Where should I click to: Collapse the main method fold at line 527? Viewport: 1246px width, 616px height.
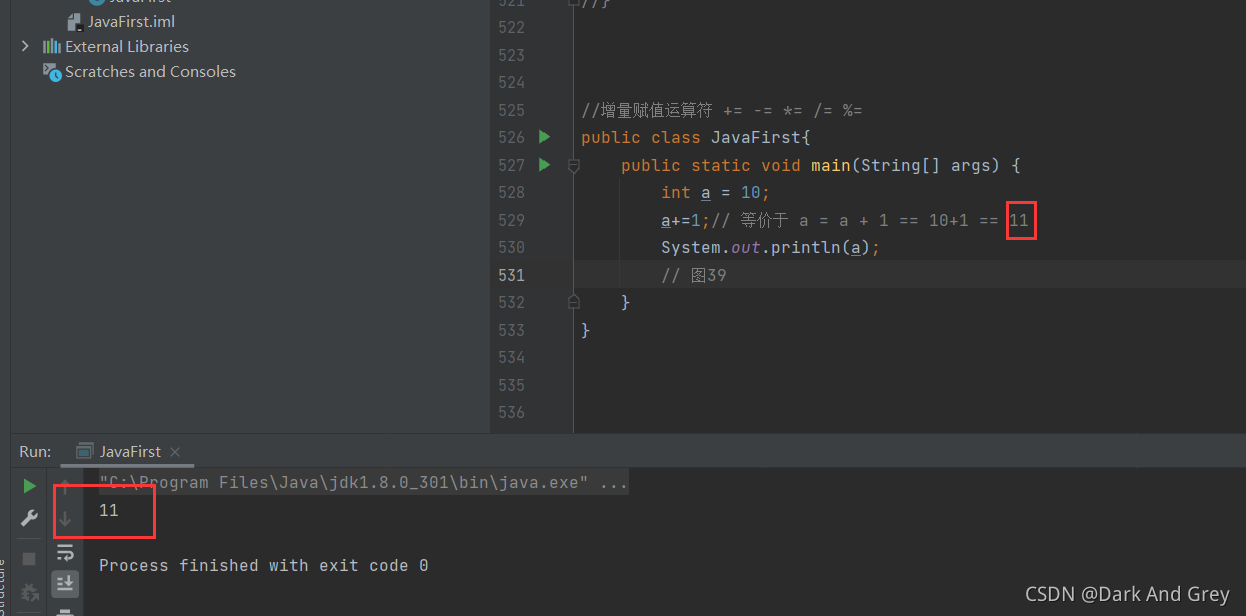pyautogui.click(x=573, y=165)
